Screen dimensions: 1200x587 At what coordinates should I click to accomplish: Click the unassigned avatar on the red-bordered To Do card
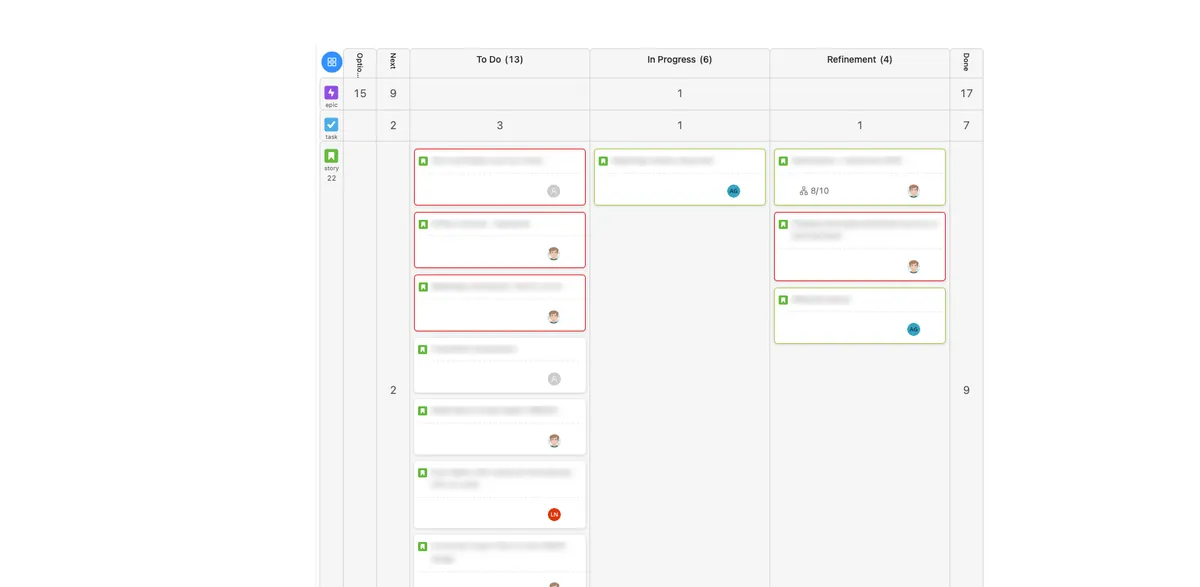tap(554, 191)
